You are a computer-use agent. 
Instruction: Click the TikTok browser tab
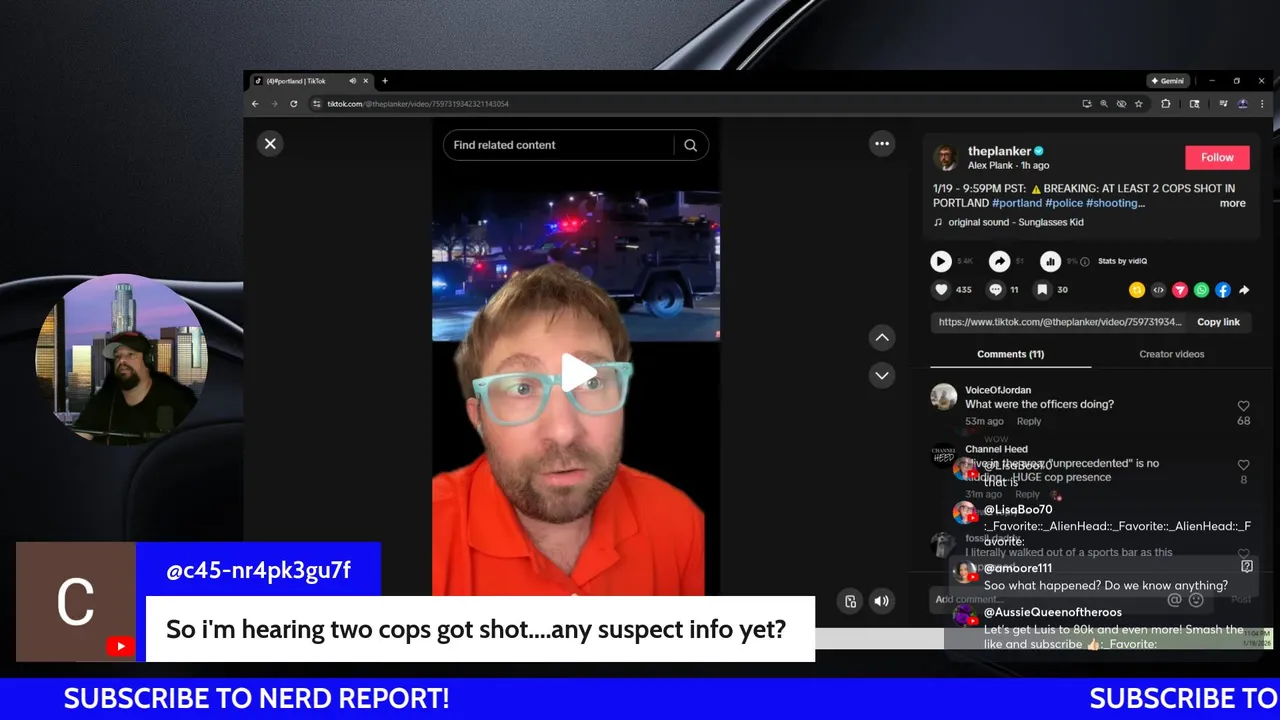[x=309, y=81]
